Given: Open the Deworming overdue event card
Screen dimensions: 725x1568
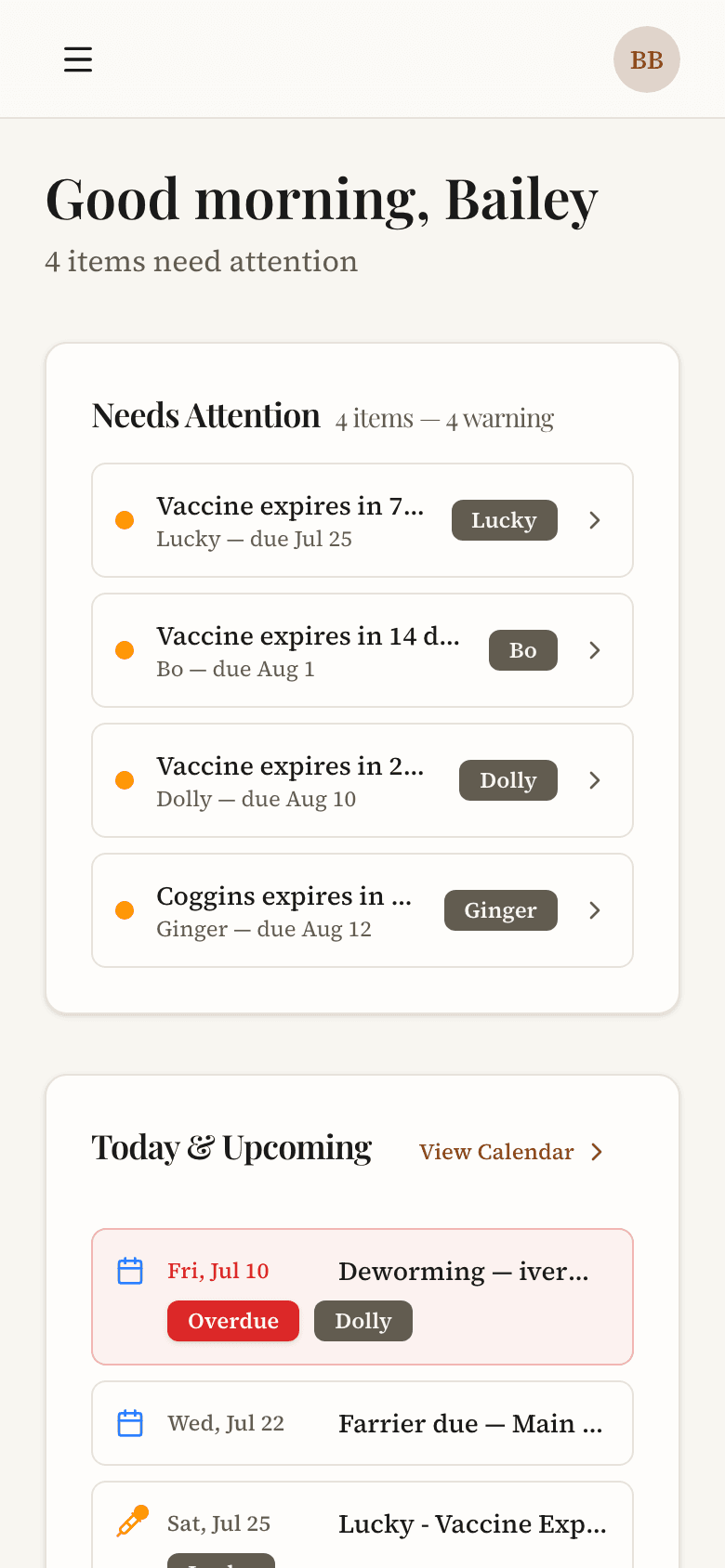Looking at the screenshot, I should tap(362, 1297).
